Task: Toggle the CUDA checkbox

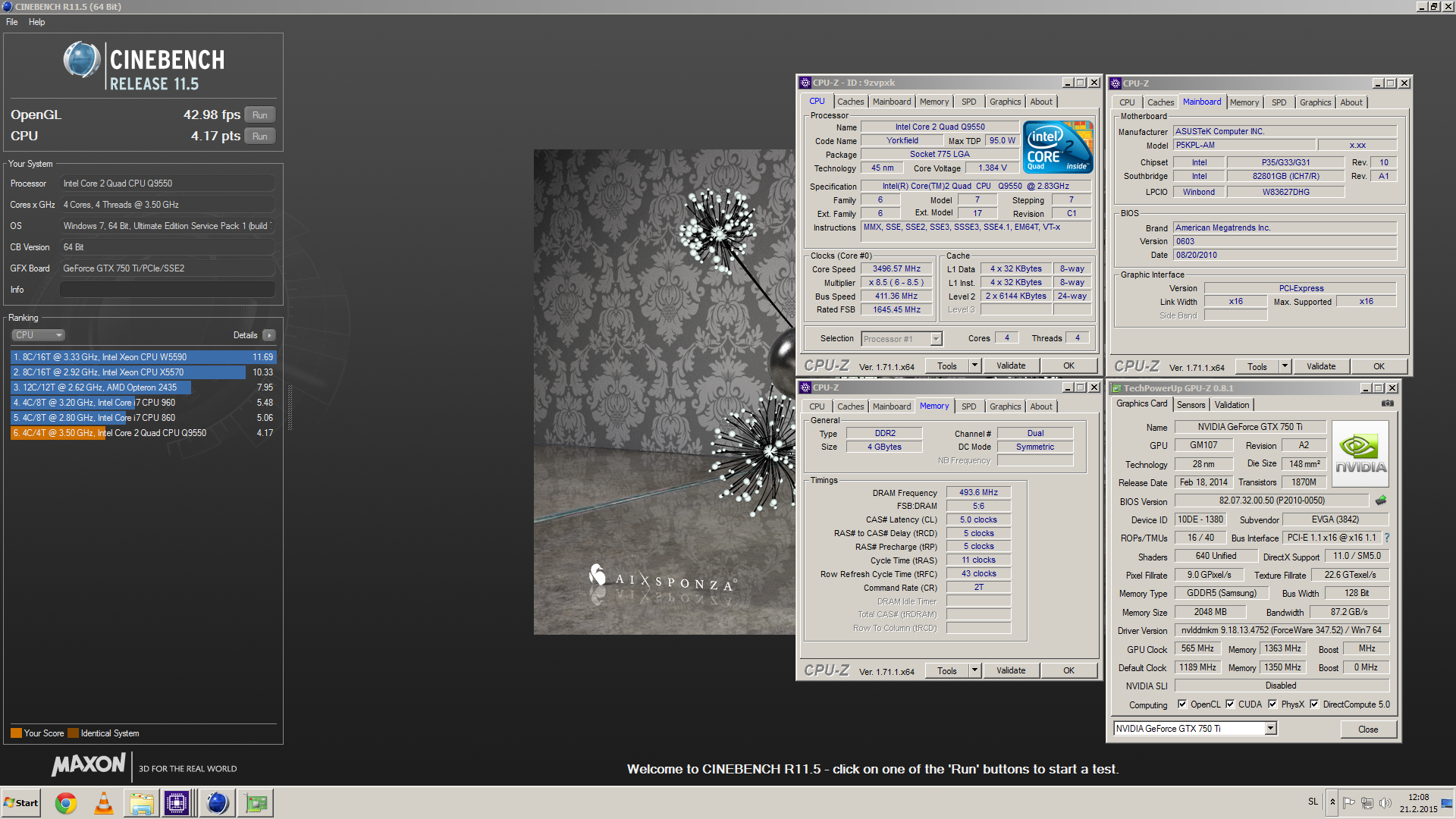Action: click(x=1230, y=704)
